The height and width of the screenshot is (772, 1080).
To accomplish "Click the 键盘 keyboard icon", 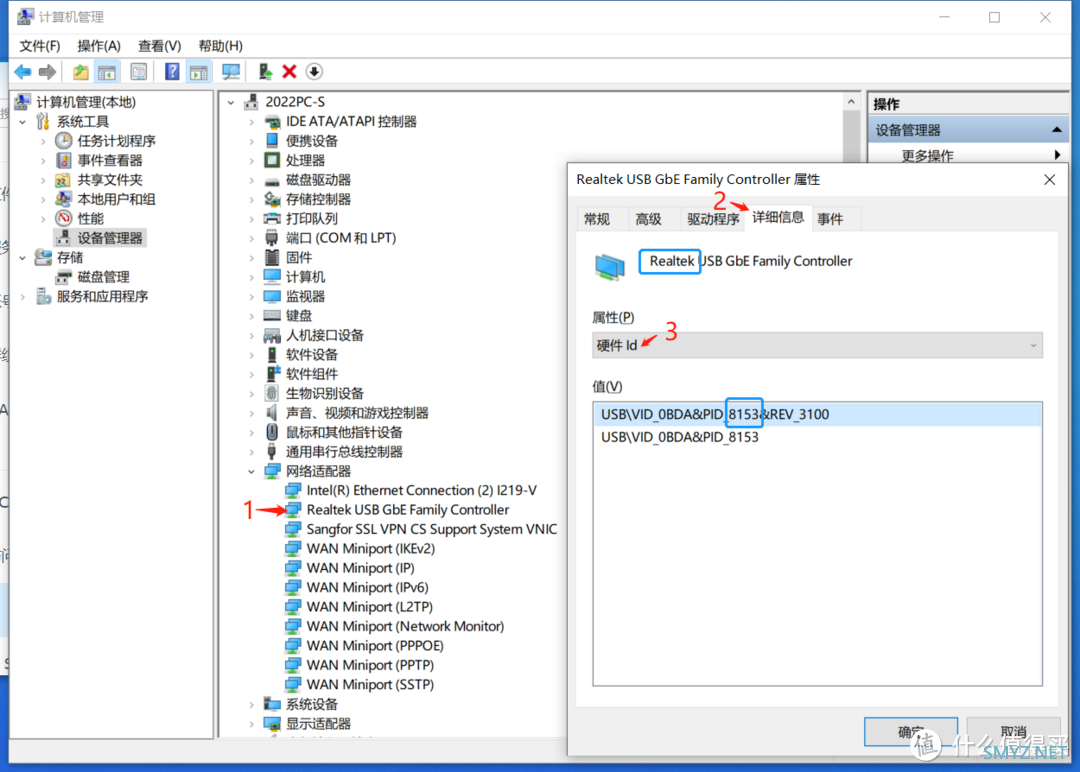I will pos(272,316).
